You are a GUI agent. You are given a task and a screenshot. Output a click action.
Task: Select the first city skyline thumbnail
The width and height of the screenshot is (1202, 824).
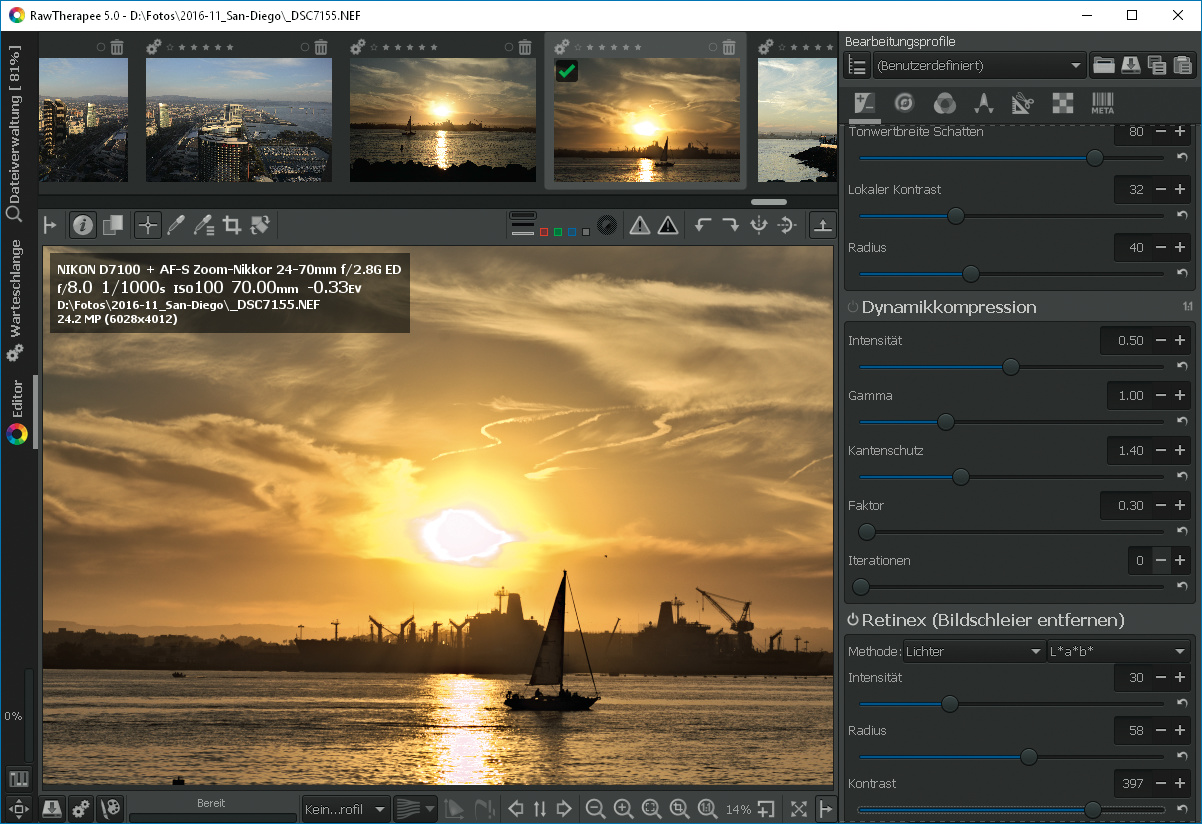click(83, 119)
